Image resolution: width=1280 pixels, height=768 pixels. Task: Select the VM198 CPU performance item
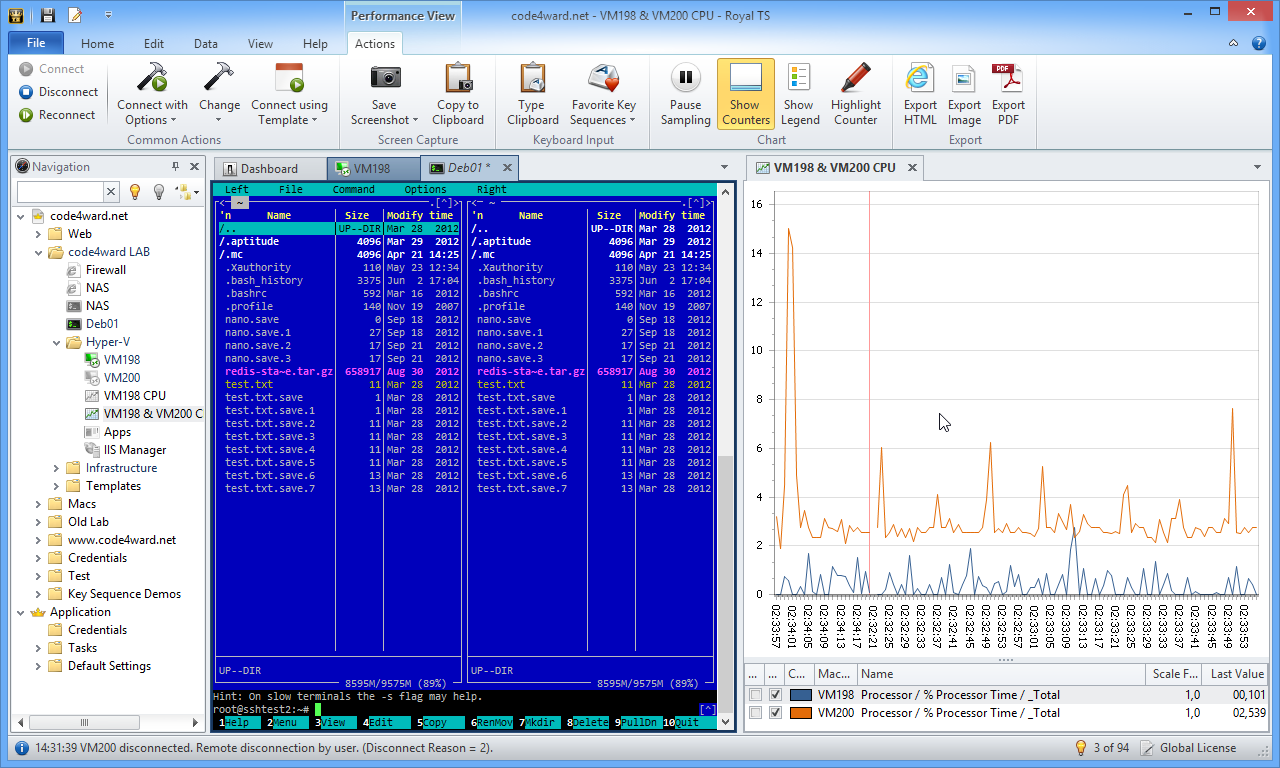pos(125,396)
